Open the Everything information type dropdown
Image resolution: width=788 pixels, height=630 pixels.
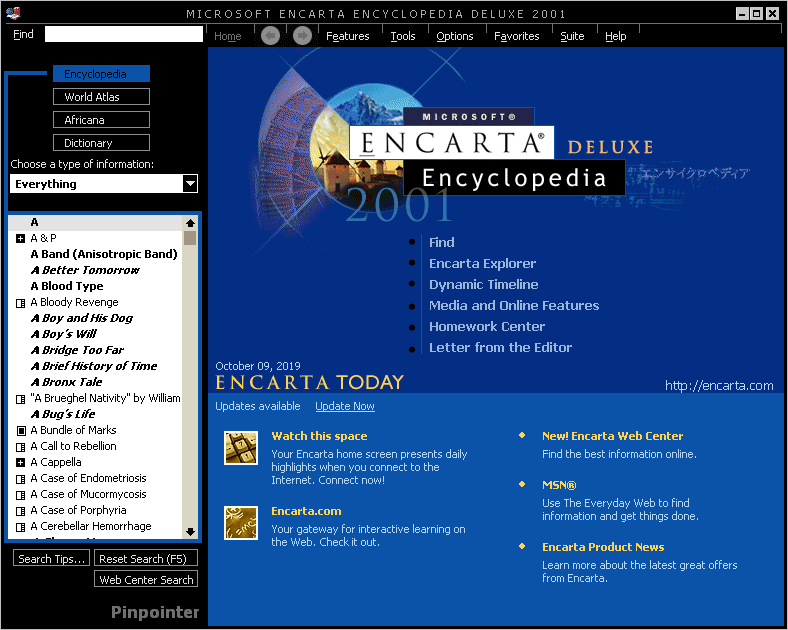click(190, 184)
